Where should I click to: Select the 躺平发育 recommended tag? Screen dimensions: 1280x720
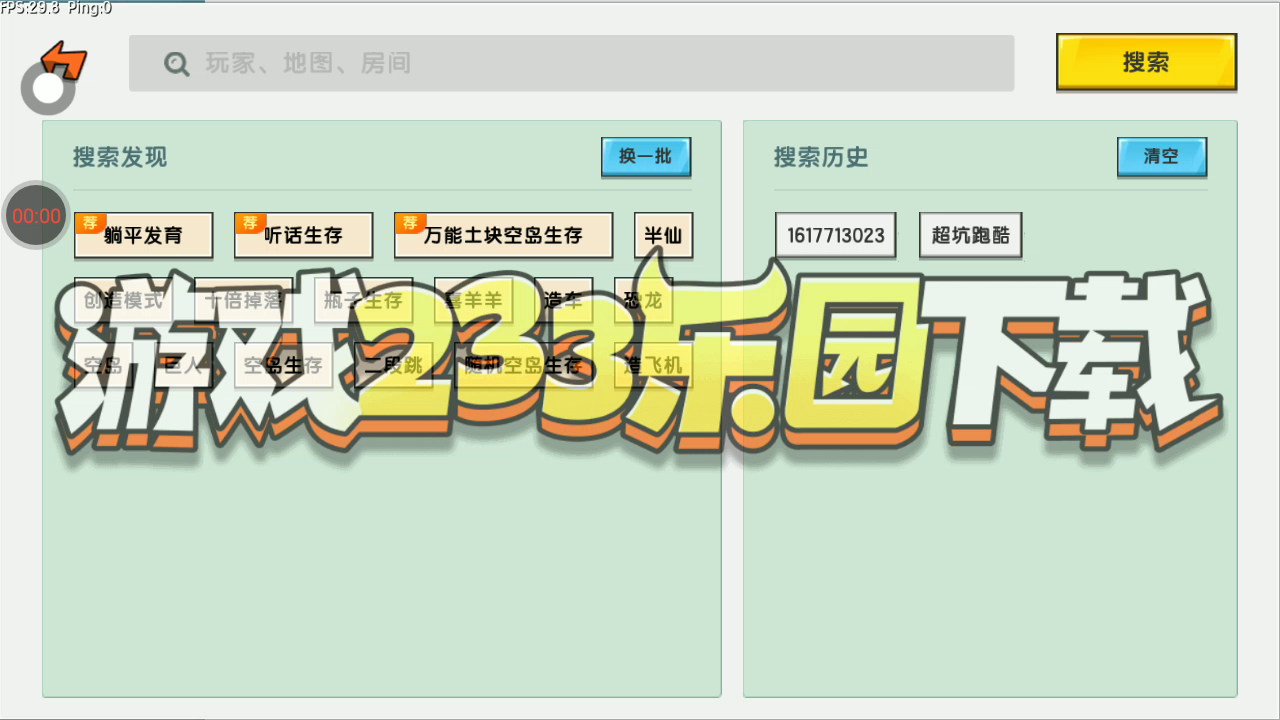tap(143, 236)
